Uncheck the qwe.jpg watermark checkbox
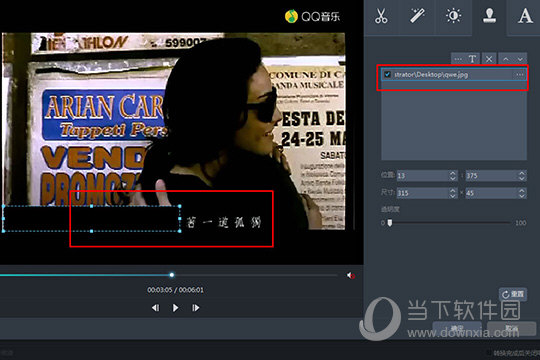The image size is (540, 360). tap(387, 74)
